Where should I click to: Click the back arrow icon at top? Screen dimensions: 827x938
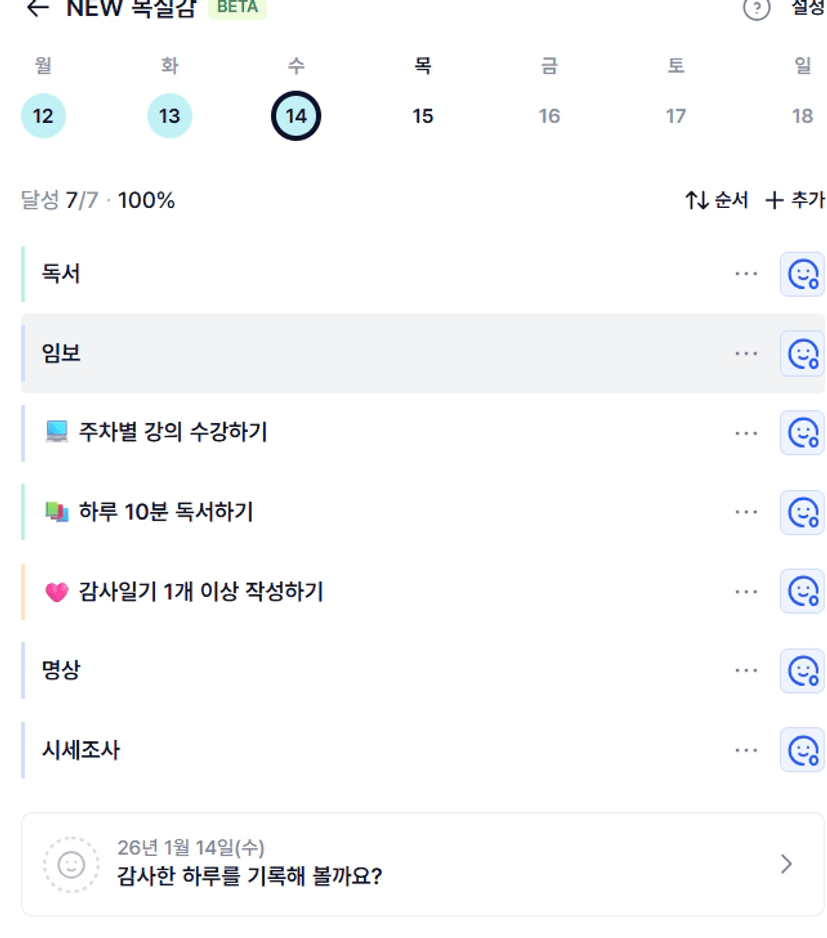[38, 8]
